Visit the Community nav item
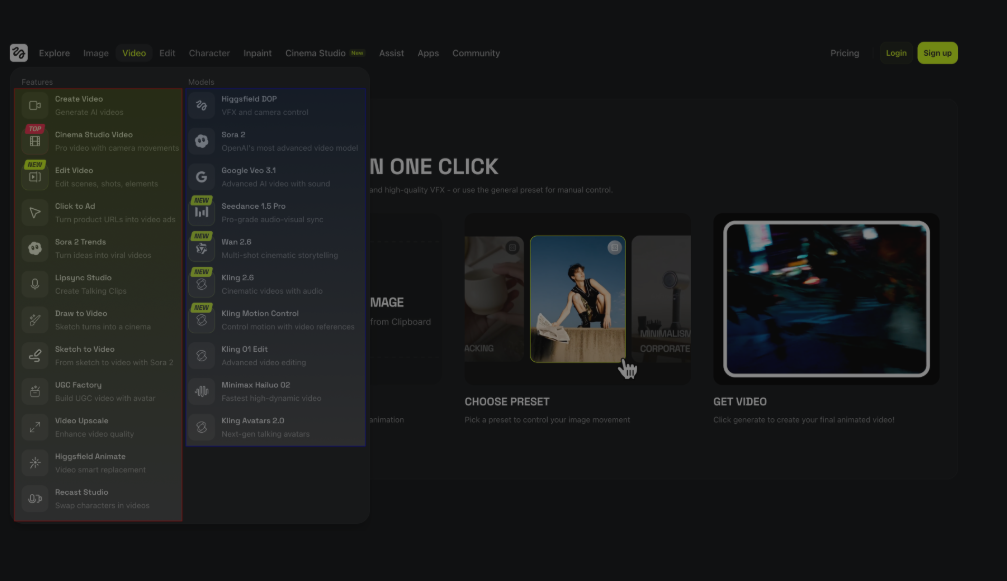1007x581 pixels. click(x=476, y=53)
